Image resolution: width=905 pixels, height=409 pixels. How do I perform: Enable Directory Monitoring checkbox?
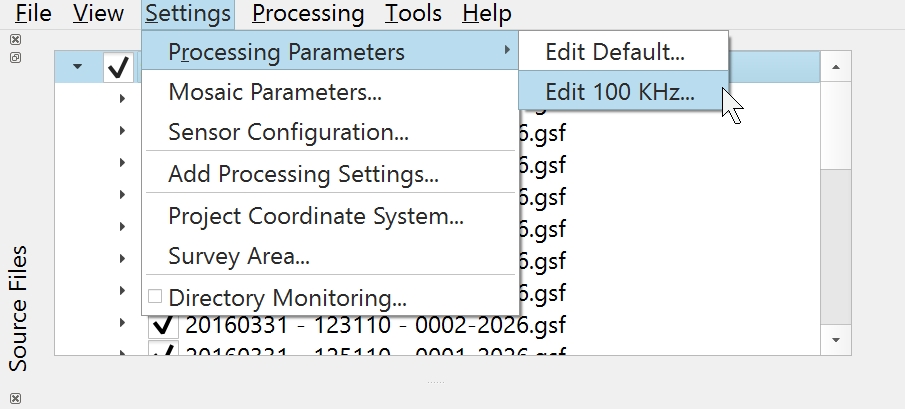[x=155, y=297]
